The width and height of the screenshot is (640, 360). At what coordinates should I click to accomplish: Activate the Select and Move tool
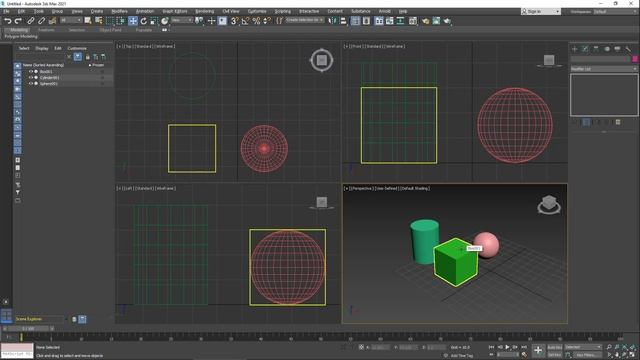[x=133, y=21]
